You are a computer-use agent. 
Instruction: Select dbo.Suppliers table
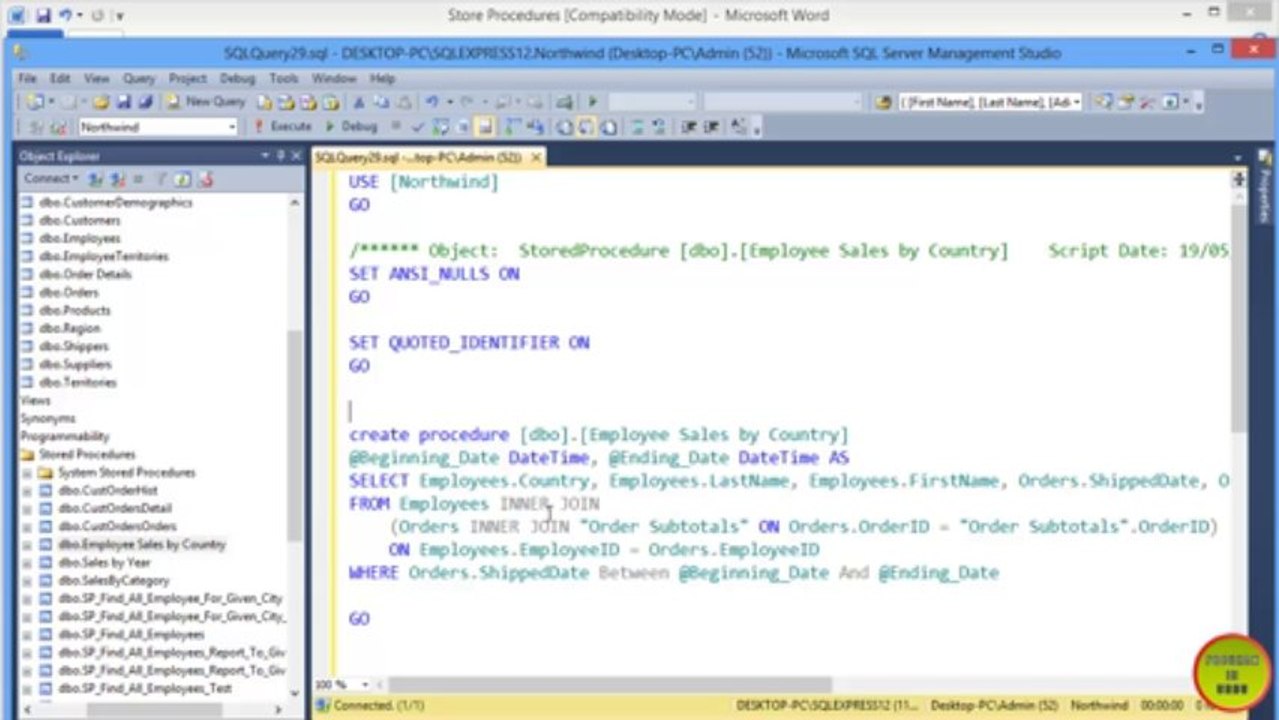pos(75,364)
